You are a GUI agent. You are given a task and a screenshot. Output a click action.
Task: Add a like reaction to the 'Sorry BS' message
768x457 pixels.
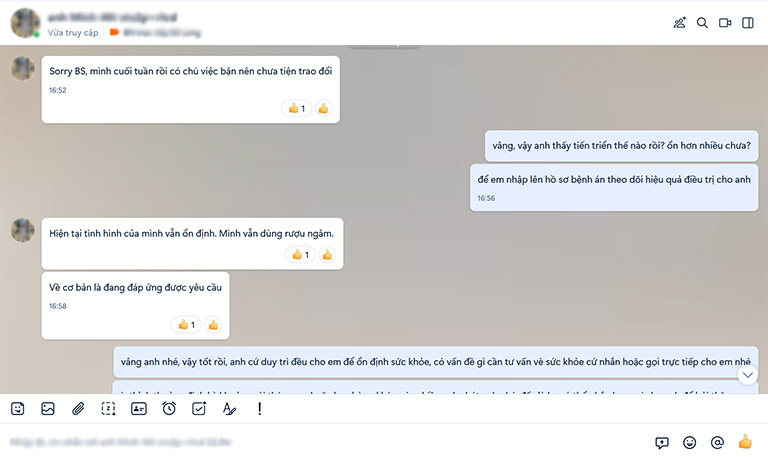pyautogui.click(x=323, y=108)
